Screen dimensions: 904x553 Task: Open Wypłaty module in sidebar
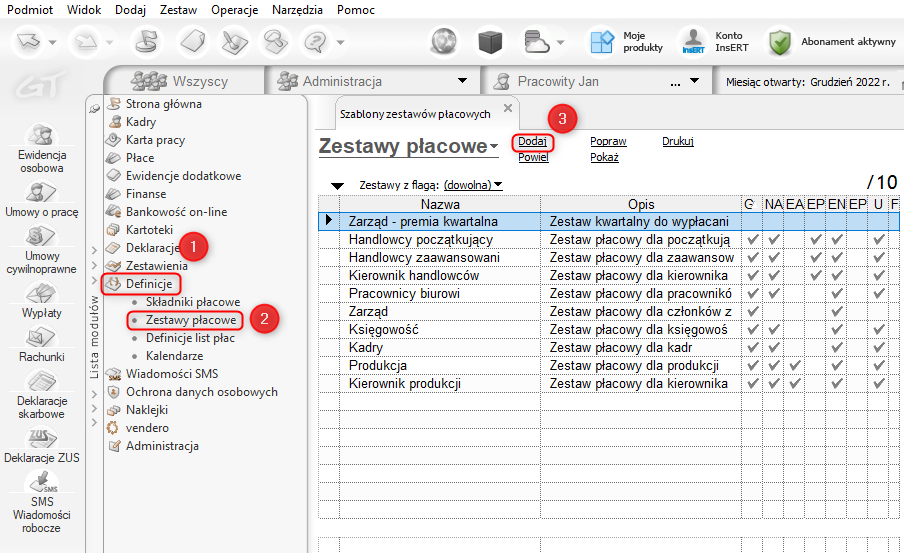[42, 300]
